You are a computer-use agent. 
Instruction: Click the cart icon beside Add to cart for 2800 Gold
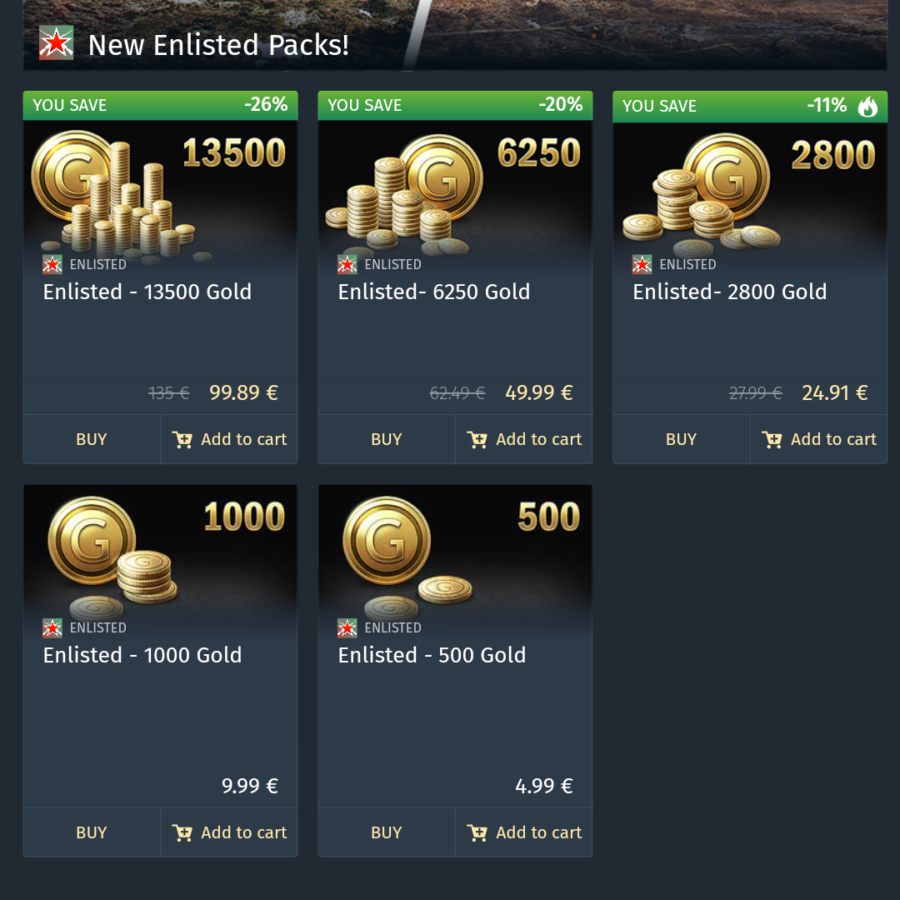(771, 439)
